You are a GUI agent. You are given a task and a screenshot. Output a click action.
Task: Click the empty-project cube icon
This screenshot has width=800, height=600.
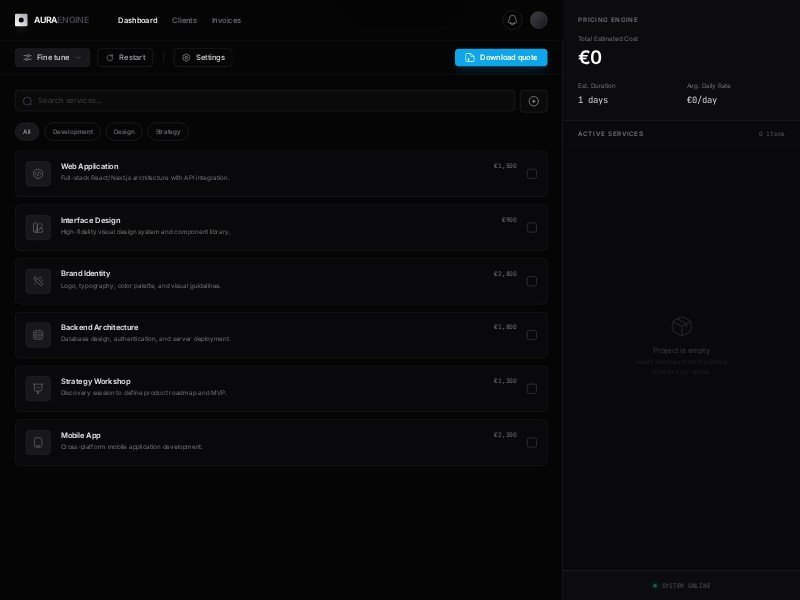coord(681,326)
